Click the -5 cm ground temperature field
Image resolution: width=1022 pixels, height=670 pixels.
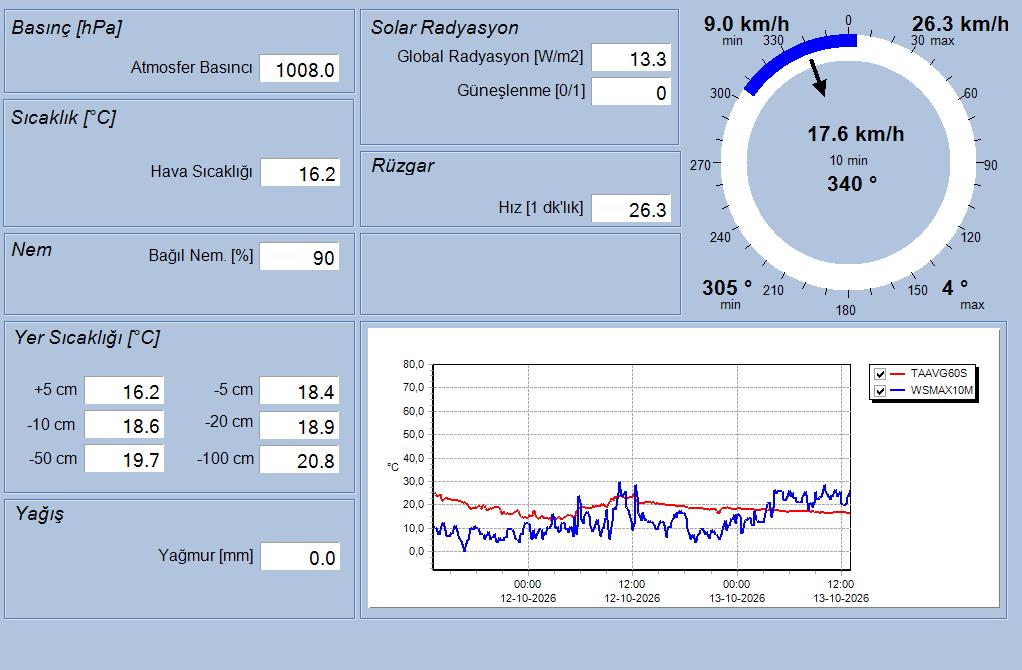(299, 391)
